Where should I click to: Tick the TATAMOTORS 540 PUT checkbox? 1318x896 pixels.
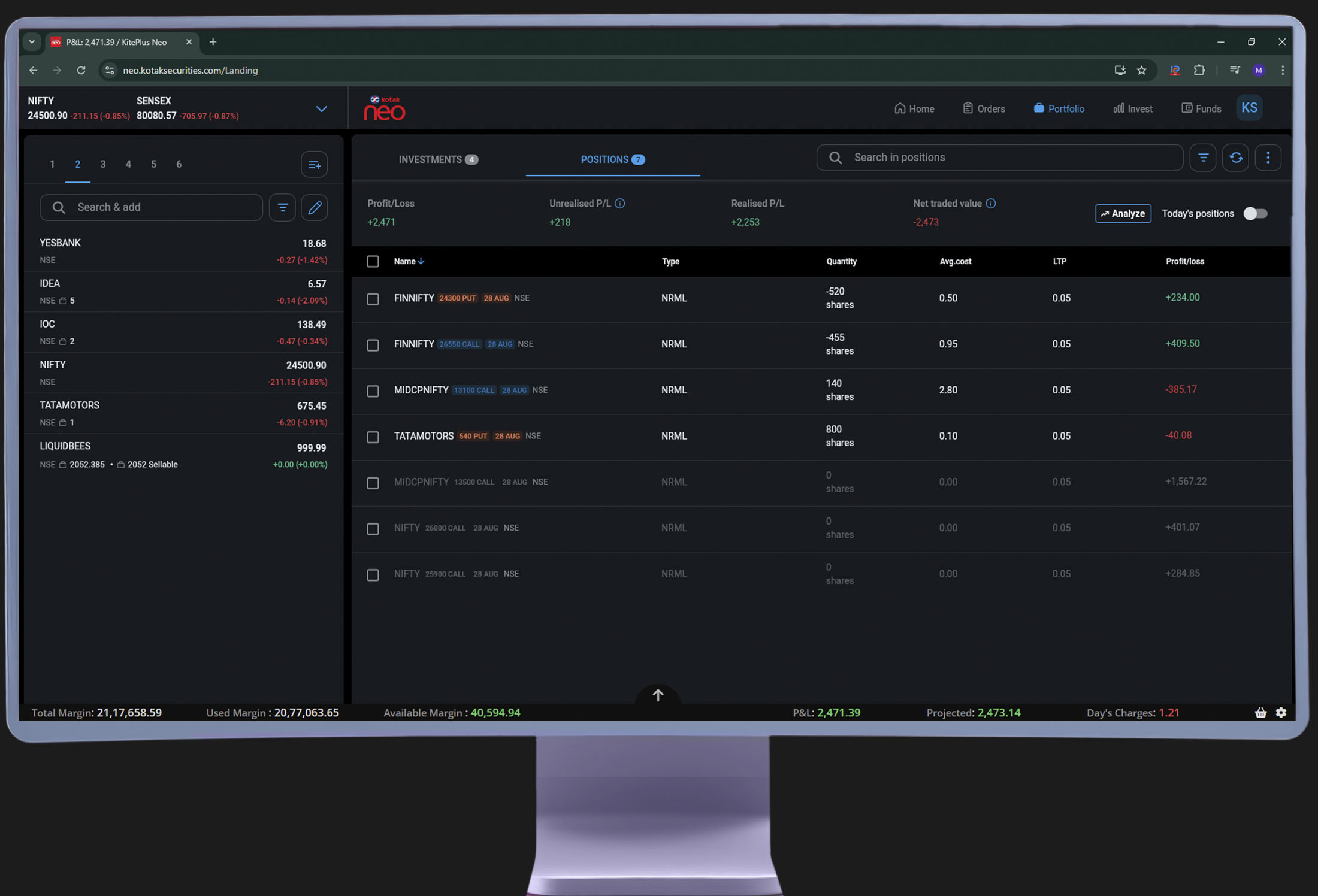[373, 437]
